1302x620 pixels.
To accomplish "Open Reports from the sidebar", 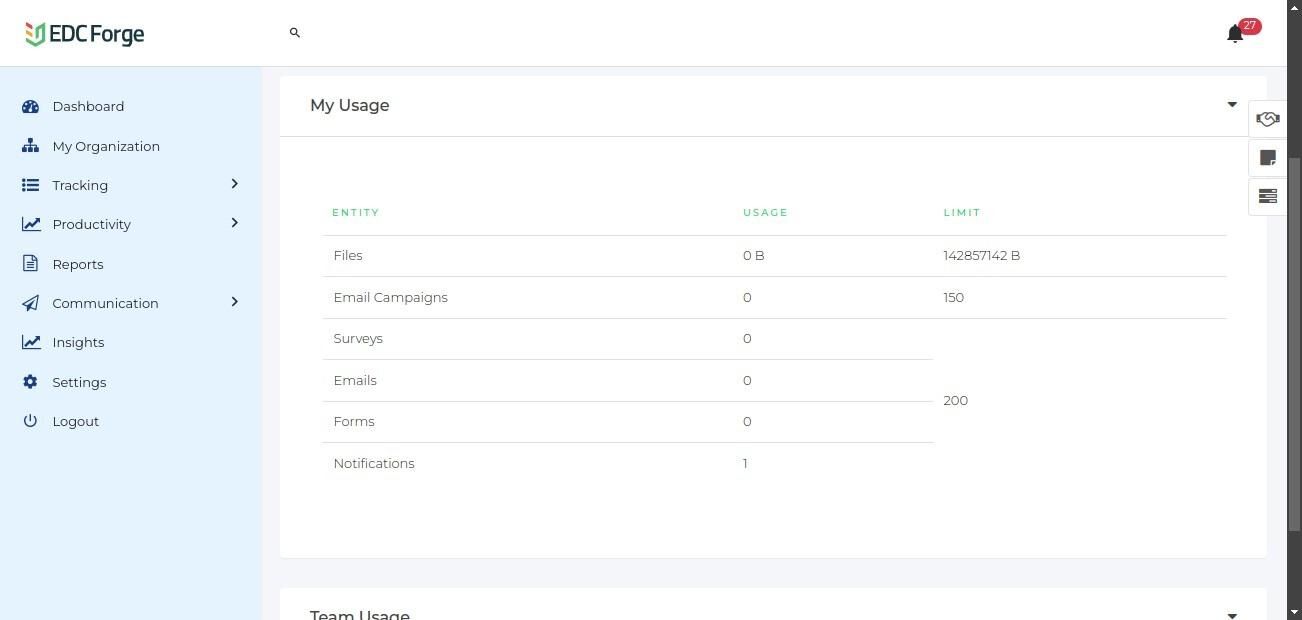I will [78, 264].
